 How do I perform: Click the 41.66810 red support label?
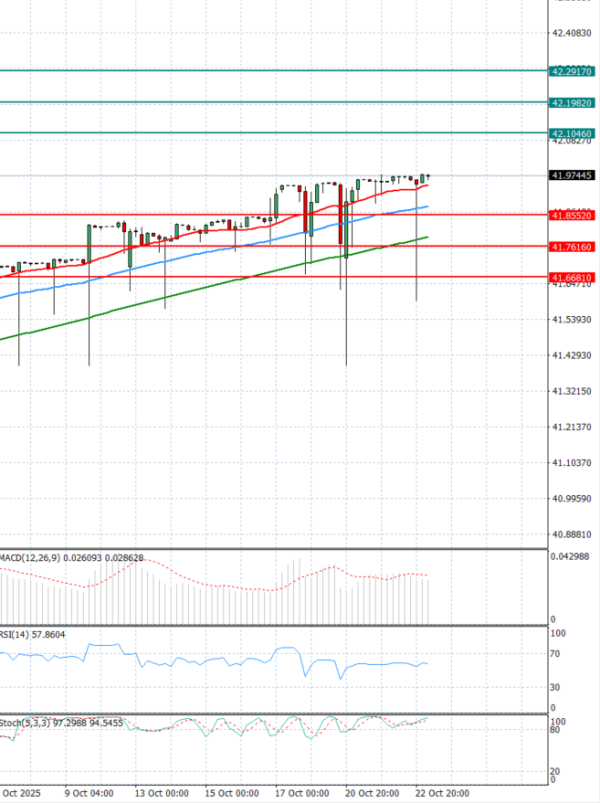(573, 277)
